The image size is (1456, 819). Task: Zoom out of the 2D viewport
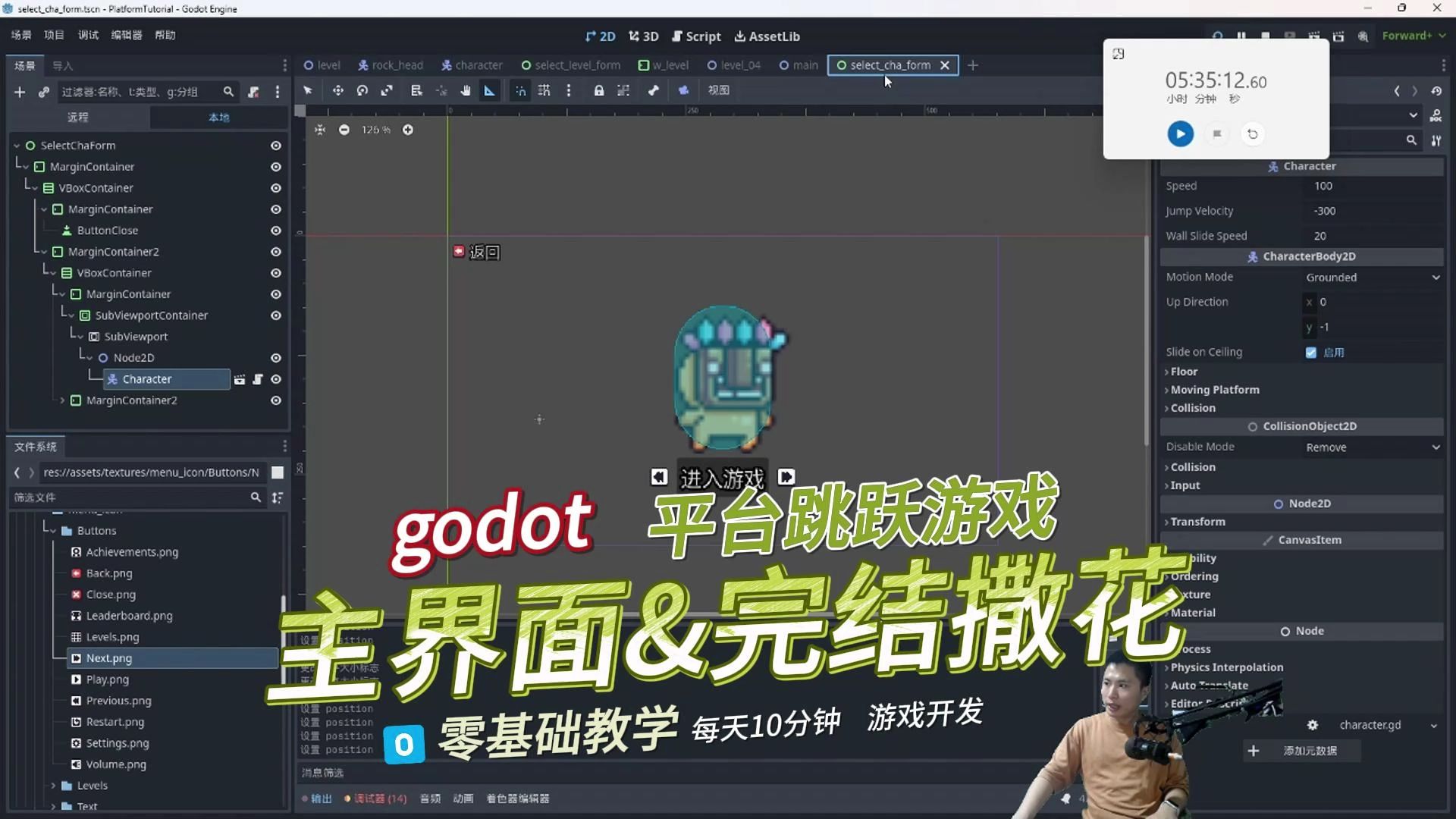coord(344,130)
